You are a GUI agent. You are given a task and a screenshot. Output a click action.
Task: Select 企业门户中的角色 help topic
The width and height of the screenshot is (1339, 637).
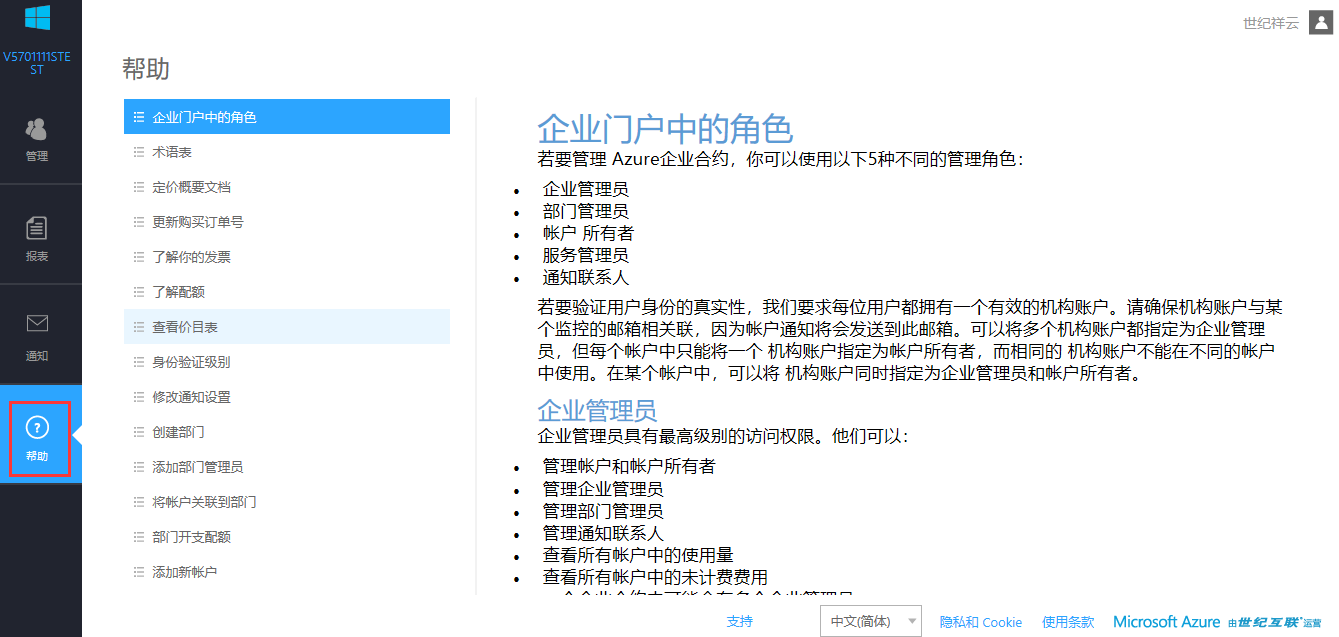click(204, 117)
